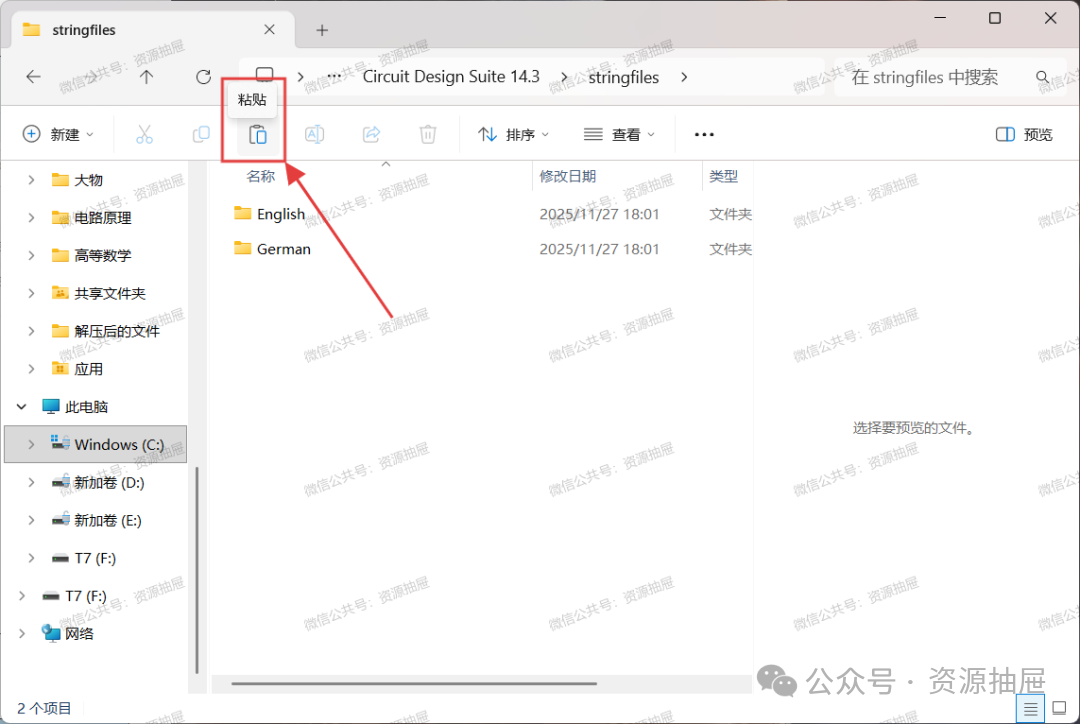This screenshot has width=1080, height=724.
Task: Expand 新加卷 (E:) drive
Action: 31,520
